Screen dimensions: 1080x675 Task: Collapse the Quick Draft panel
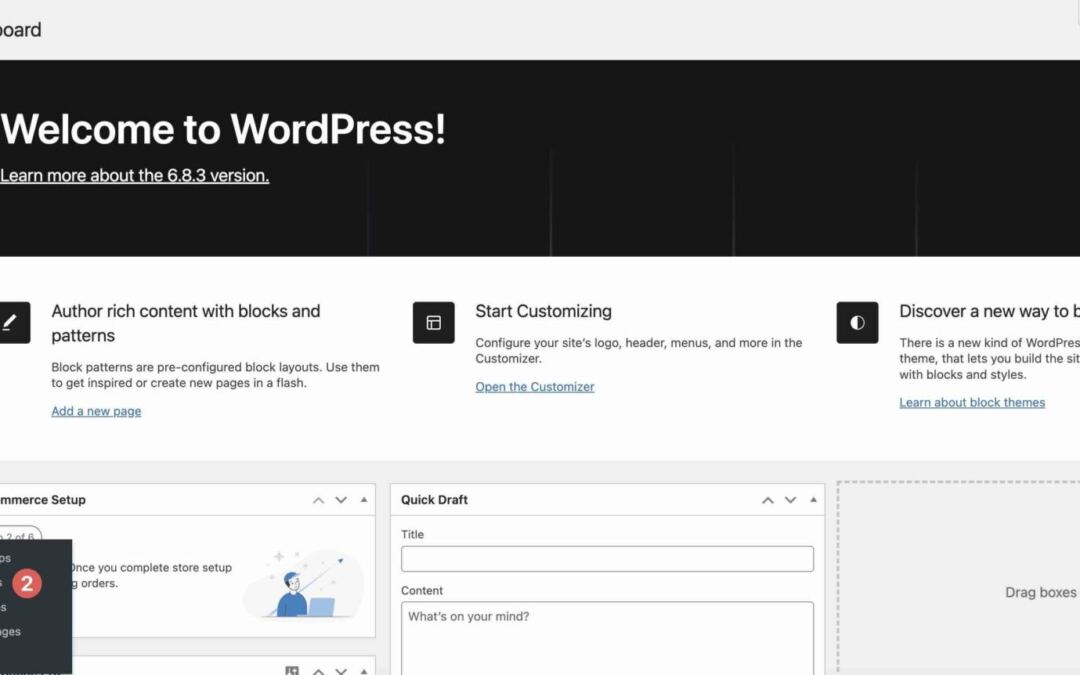(x=813, y=500)
